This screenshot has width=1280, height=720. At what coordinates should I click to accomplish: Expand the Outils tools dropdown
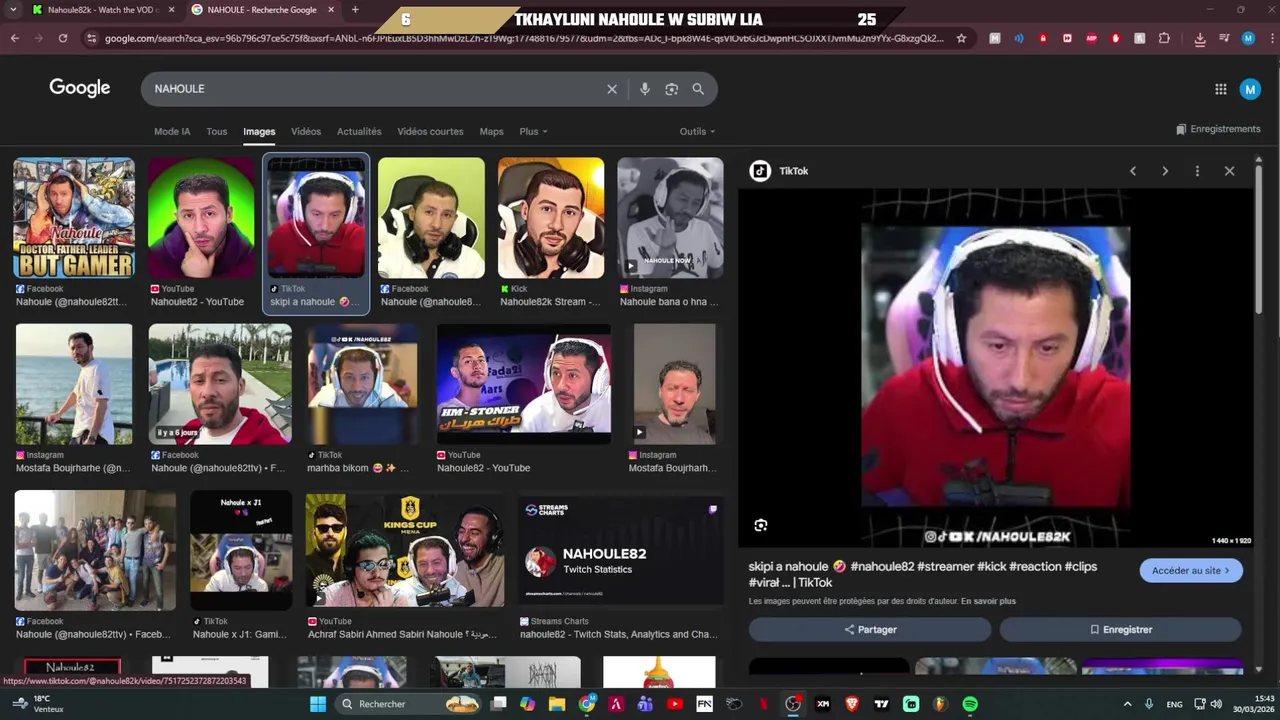tap(697, 131)
